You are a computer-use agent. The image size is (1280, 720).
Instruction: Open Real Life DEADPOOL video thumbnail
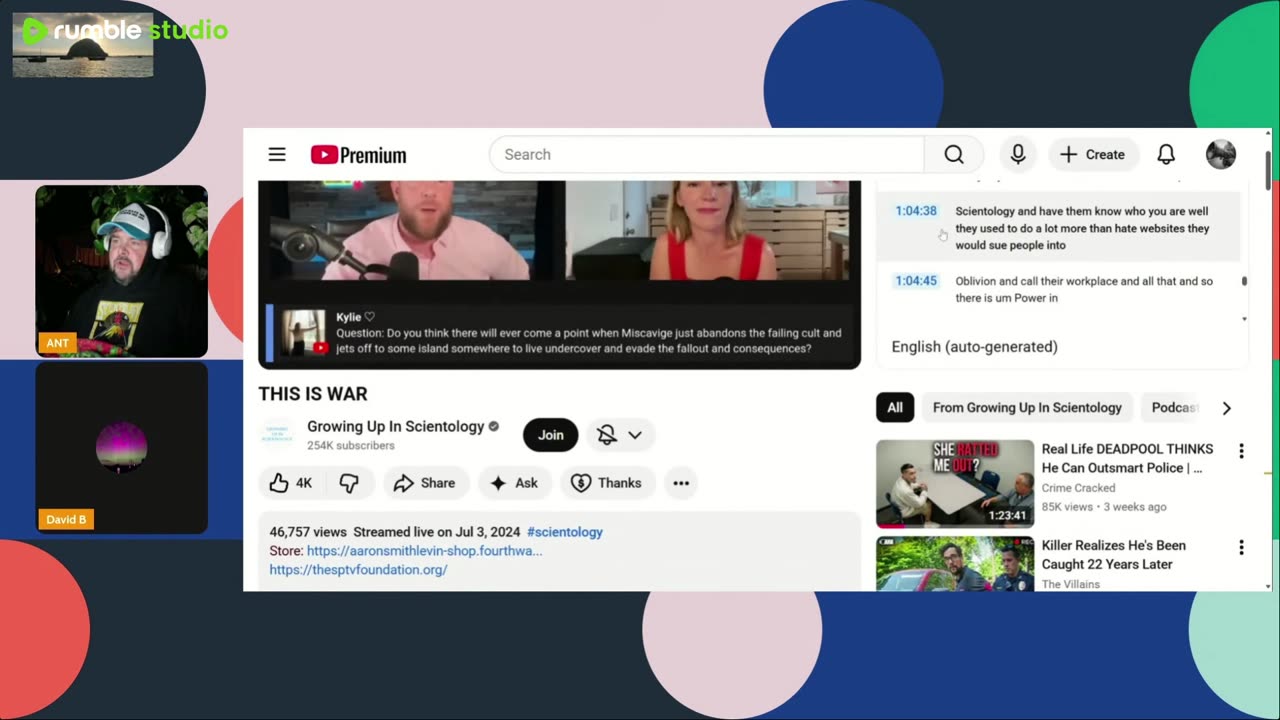point(955,484)
